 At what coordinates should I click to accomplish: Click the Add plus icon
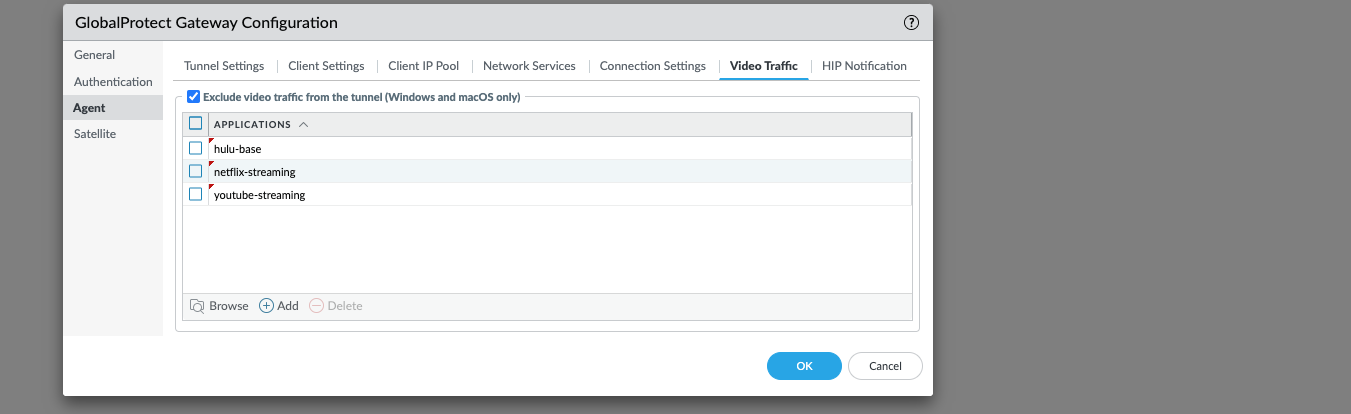tap(267, 306)
